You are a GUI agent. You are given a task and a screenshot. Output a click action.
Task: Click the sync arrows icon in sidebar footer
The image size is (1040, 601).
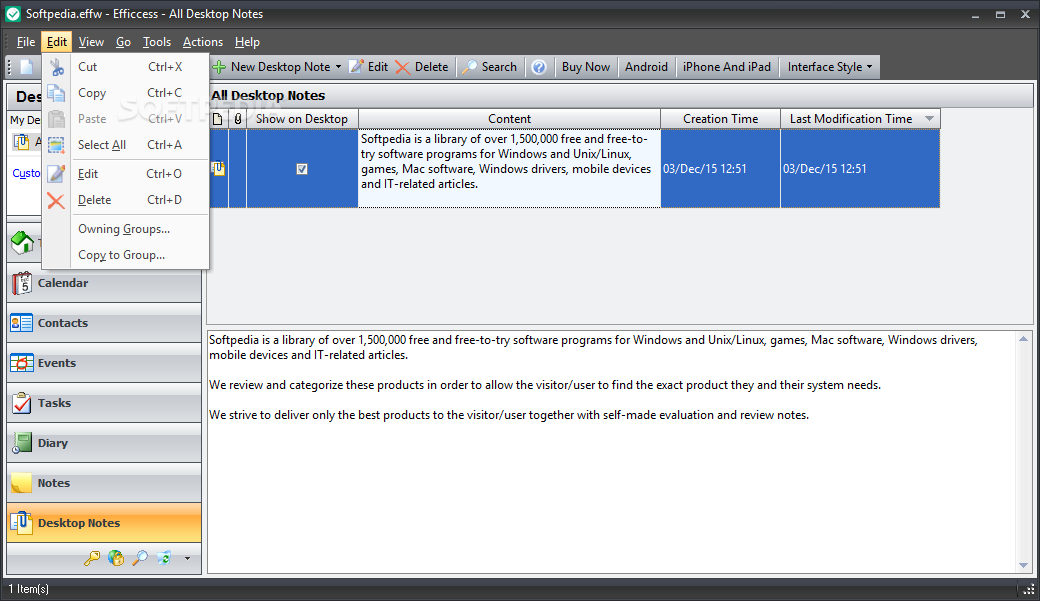(164, 558)
